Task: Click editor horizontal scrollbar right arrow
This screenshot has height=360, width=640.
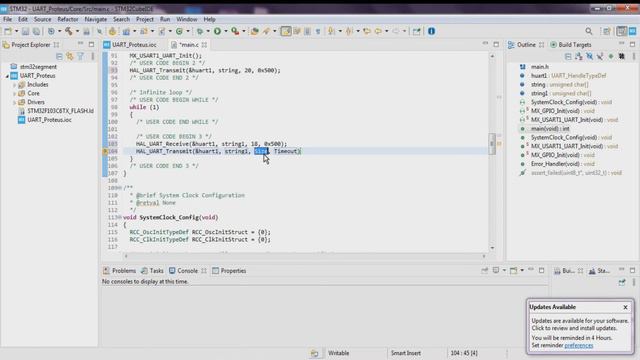Action: click(x=484, y=256)
